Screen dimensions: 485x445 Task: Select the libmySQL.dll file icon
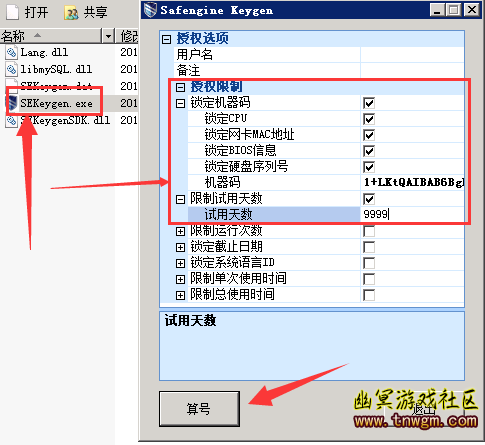point(12,69)
